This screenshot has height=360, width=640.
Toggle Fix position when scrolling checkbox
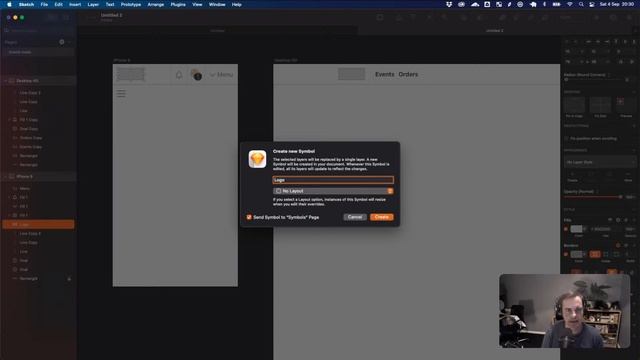tap(567, 138)
